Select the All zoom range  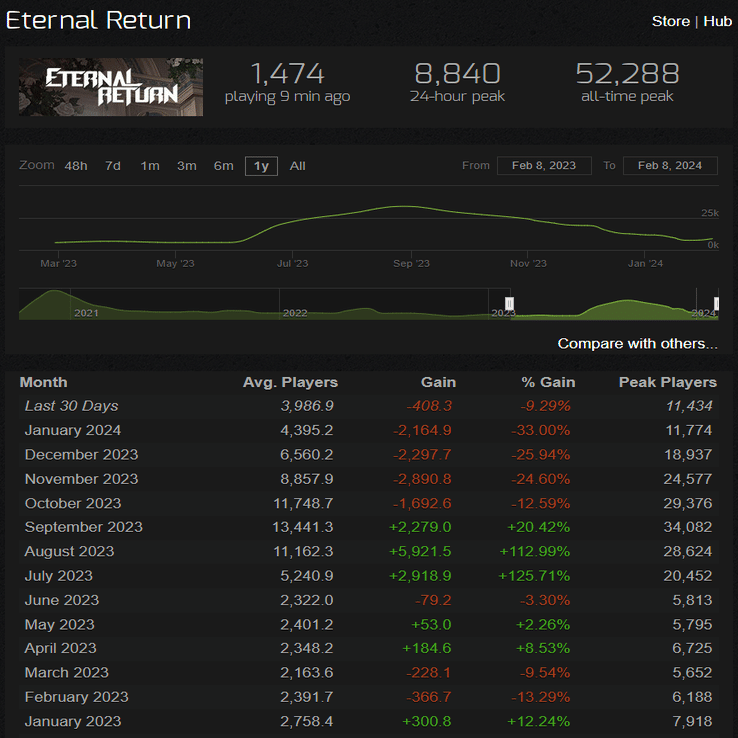click(x=297, y=166)
